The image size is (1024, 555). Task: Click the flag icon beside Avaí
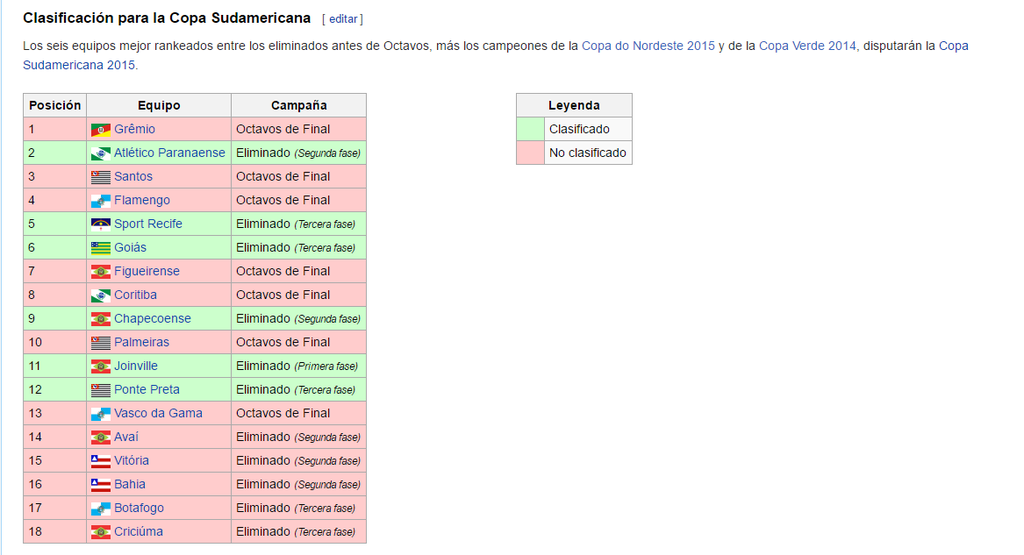click(x=101, y=437)
